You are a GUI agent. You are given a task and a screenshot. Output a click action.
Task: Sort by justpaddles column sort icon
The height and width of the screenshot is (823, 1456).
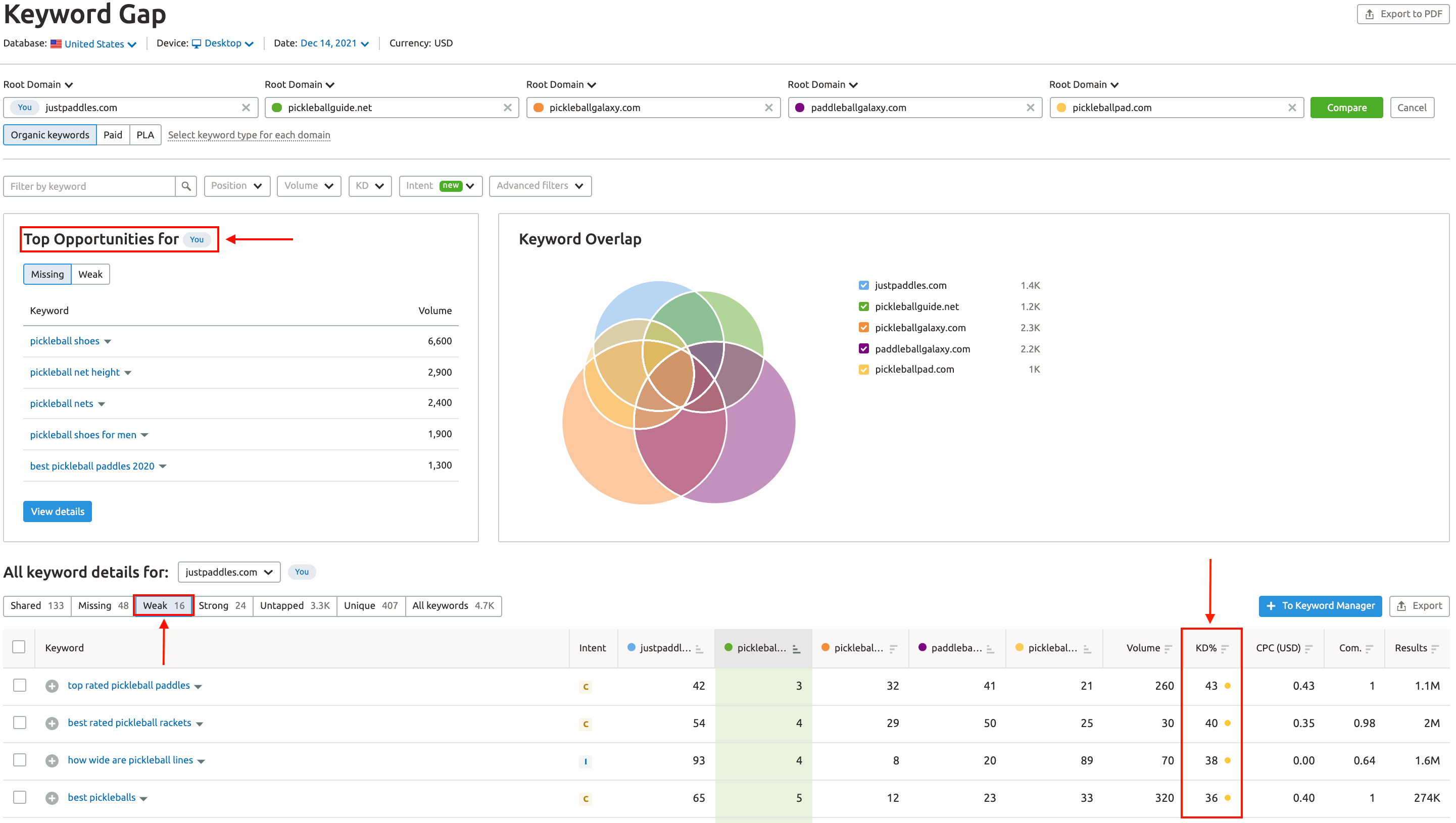pos(699,648)
